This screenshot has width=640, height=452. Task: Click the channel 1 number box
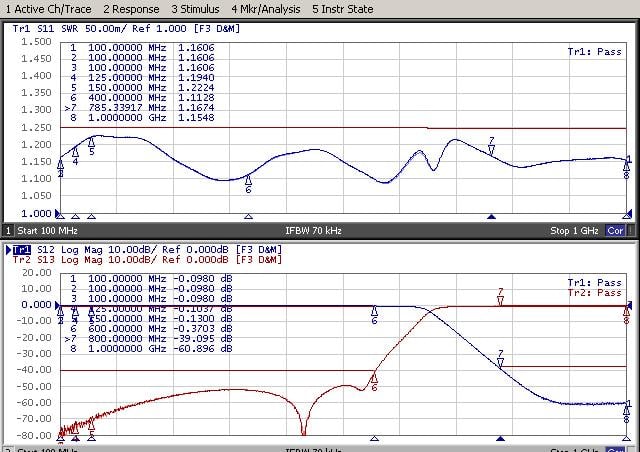(x=8, y=231)
